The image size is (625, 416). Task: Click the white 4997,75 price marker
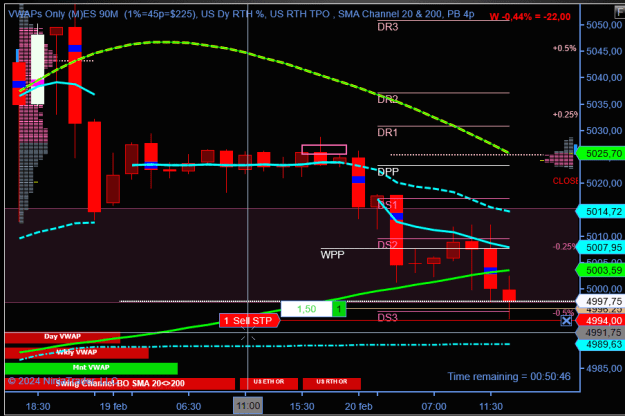[x=601, y=301]
